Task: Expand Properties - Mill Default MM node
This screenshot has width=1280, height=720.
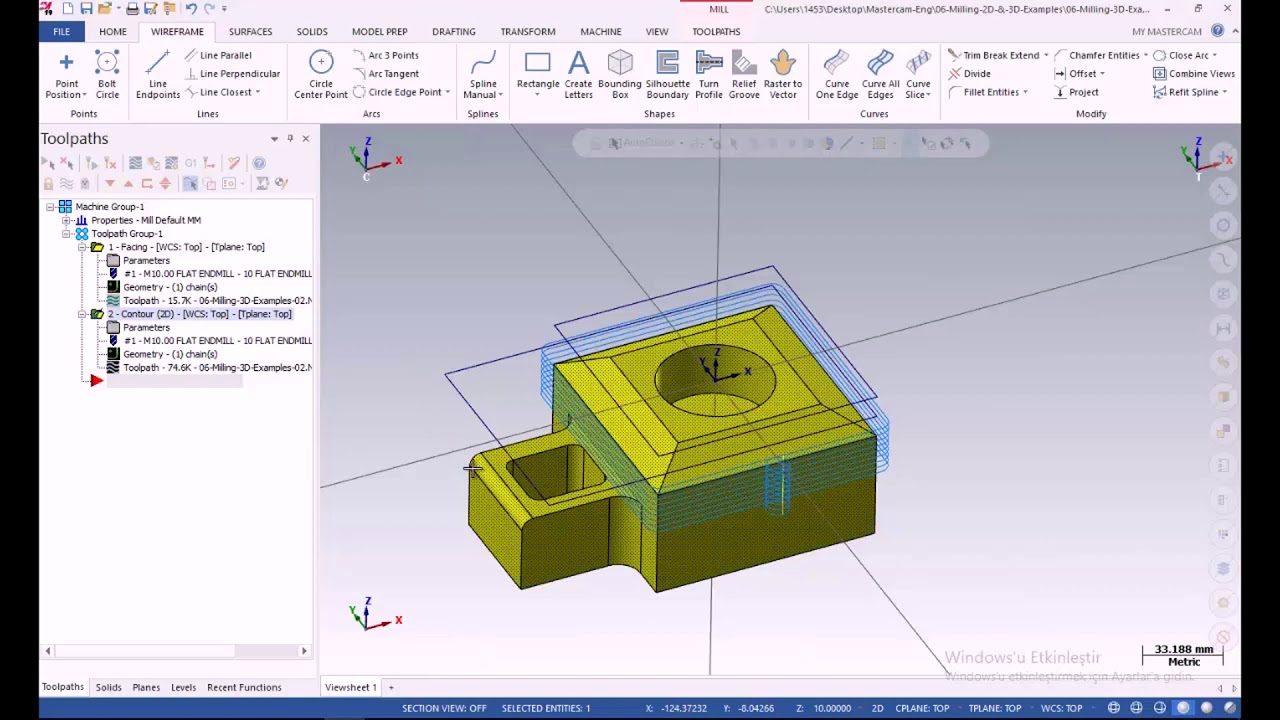Action: pos(66,220)
